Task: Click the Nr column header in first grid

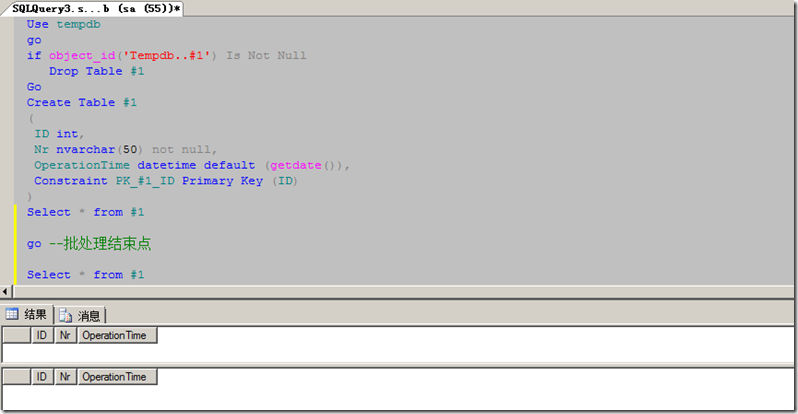Action: pyautogui.click(x=65, y=335)
